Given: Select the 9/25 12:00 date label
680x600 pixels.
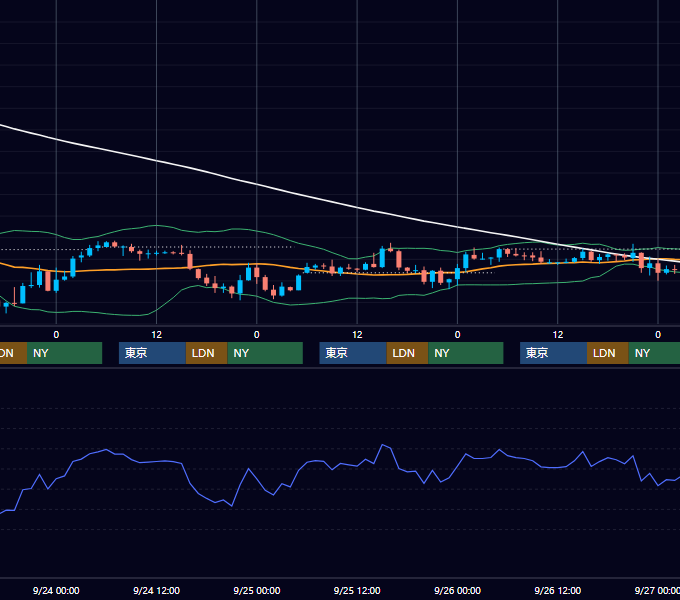Looking at the screenshot, I should 357,590.
